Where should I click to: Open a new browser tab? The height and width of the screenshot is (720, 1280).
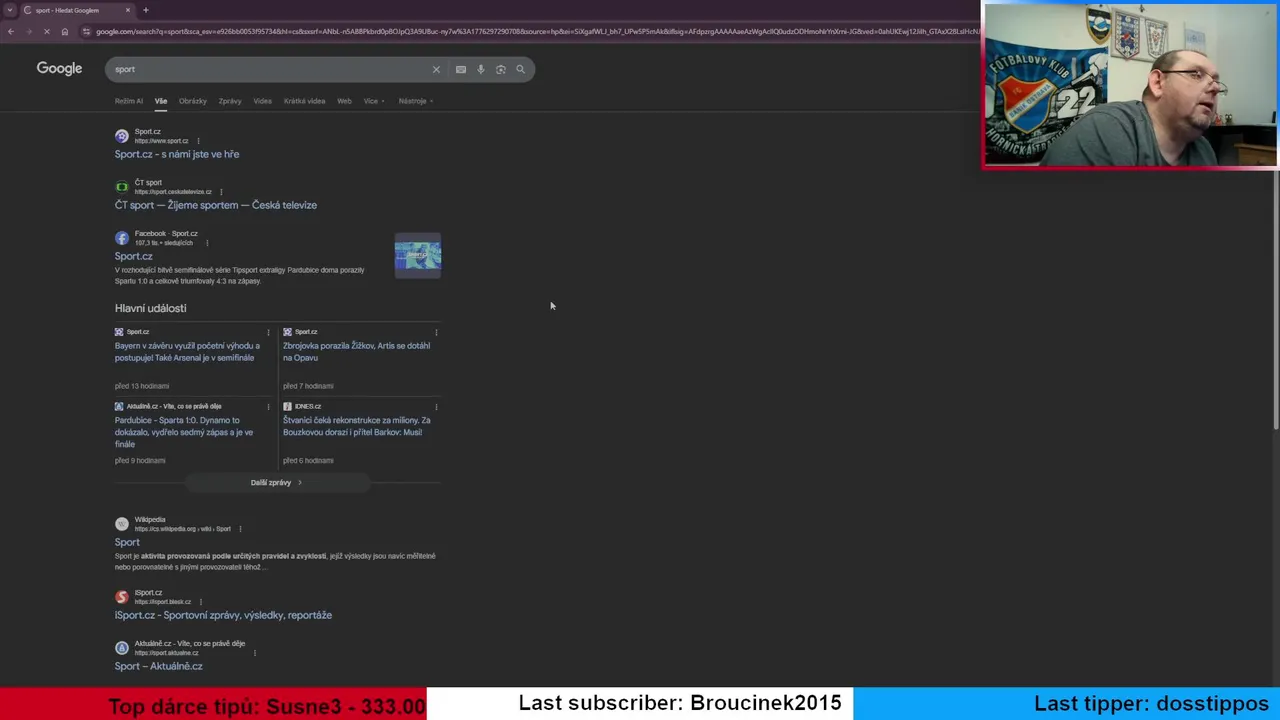pos(146,10)
